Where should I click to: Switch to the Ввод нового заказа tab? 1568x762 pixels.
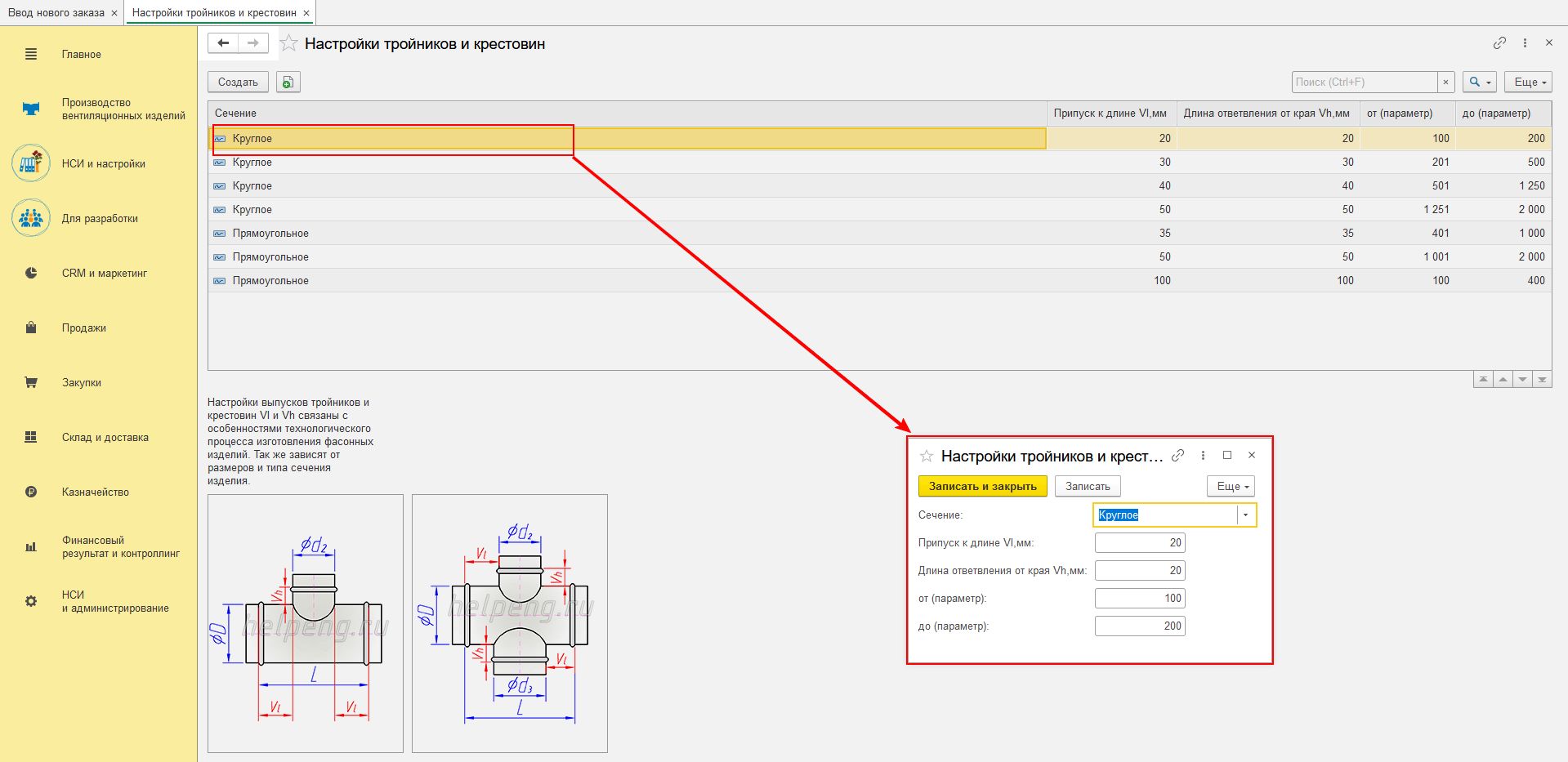[56, 13]
